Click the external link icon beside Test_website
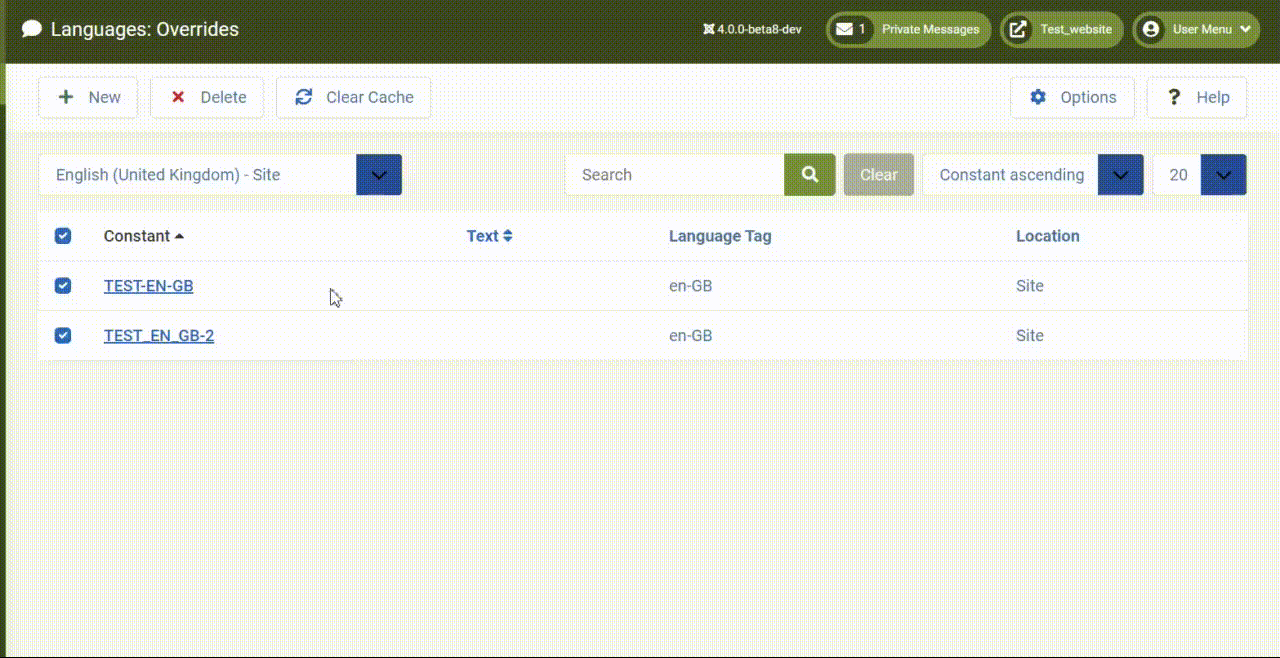Viewport: 1280px width, 658px height. pos(1017,29)
